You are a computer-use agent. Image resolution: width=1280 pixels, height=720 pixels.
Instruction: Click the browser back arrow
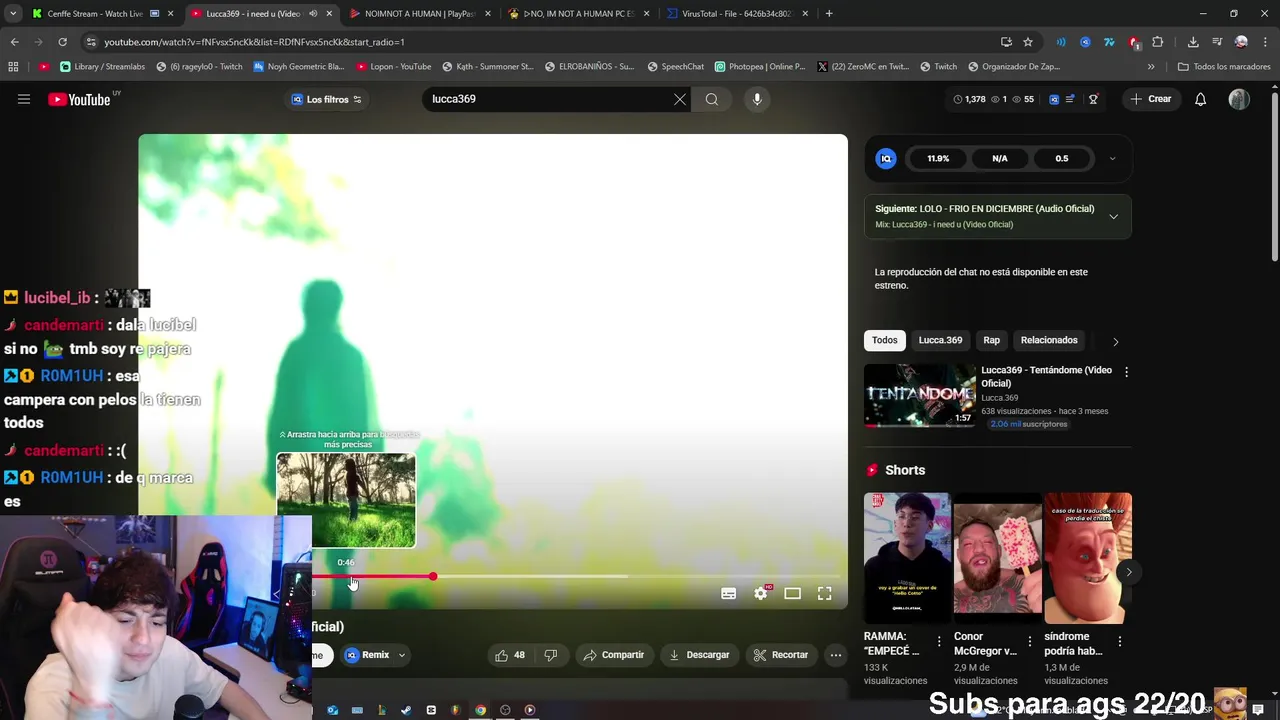point(15,42)
